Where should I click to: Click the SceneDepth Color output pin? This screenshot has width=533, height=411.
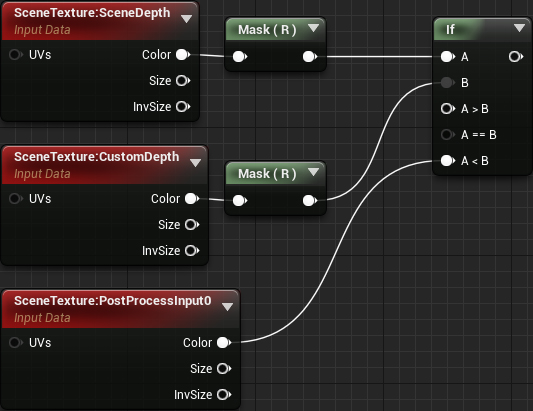183,55
